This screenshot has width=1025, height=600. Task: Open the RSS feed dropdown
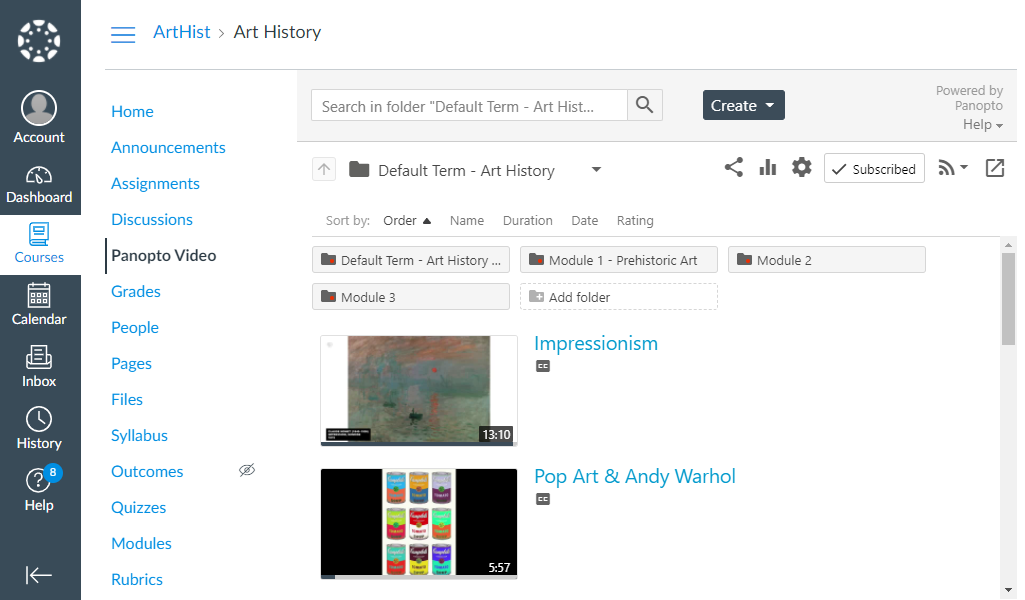click(x=952, y=168)
